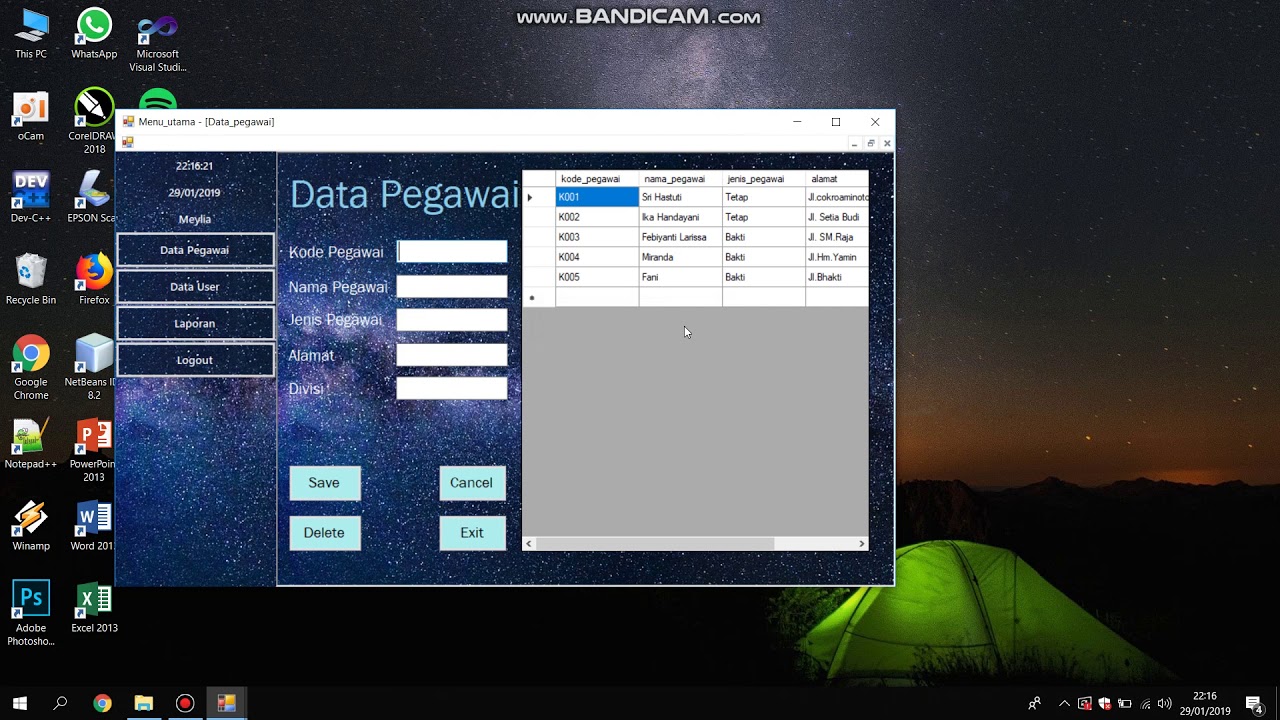Image resolution: width=1280 pixels, height=720 pixels.
Task: Select the K003 cell
Action: pos(597,237)
